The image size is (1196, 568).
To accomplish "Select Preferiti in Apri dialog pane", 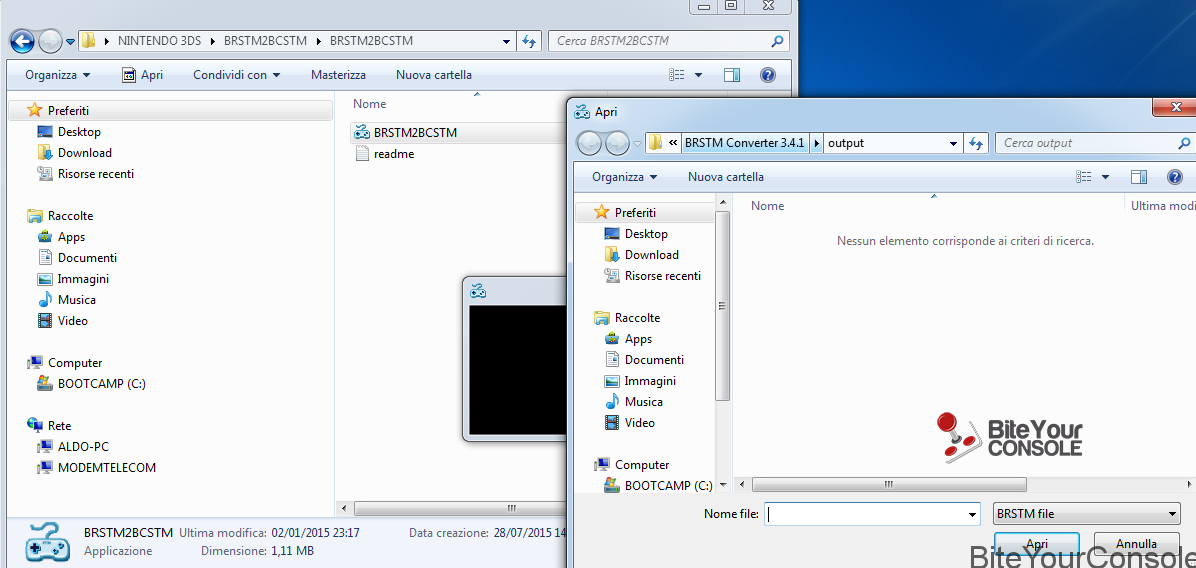I will 645,213.
